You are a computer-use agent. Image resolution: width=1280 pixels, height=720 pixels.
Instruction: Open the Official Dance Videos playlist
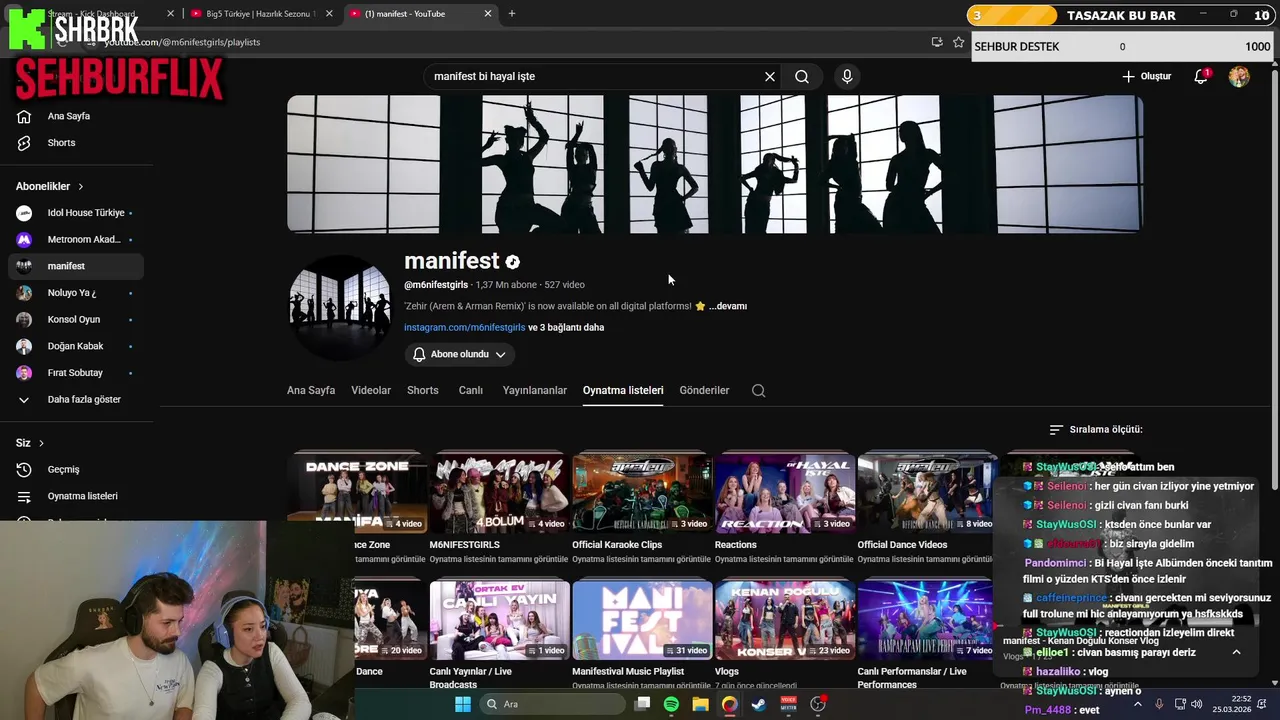tap(927, 492)
